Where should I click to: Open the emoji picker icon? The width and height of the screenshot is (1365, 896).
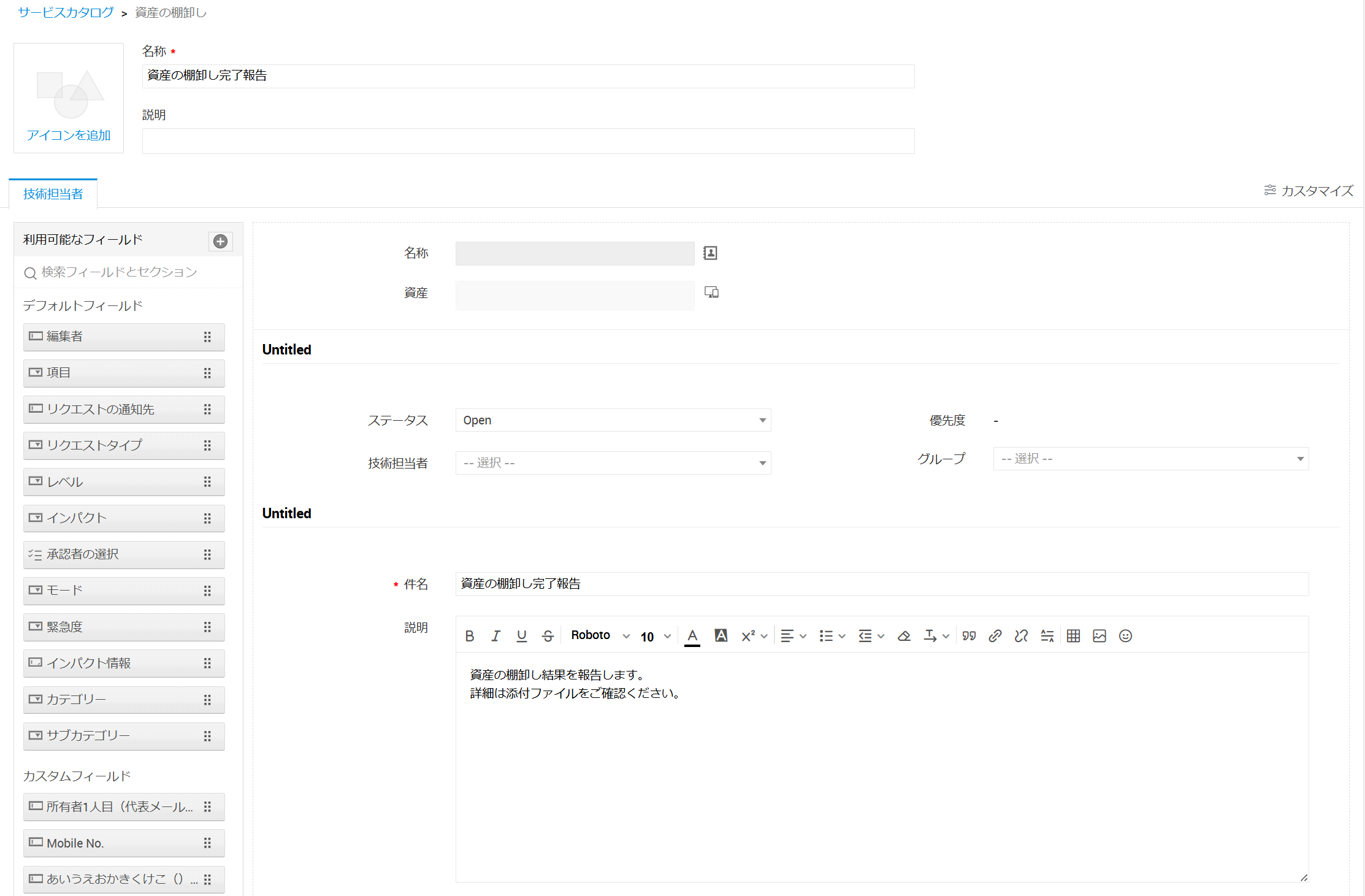(1125, 636)
